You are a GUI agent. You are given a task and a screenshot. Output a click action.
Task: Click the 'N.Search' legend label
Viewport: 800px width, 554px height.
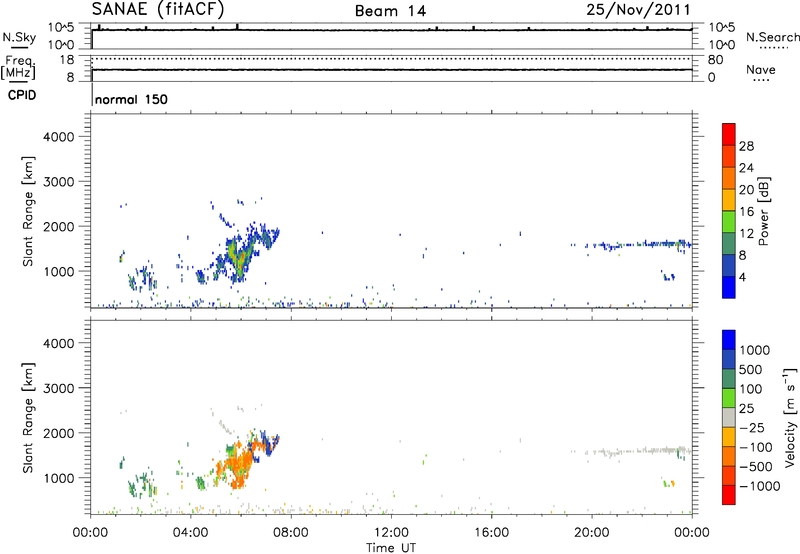772,37
